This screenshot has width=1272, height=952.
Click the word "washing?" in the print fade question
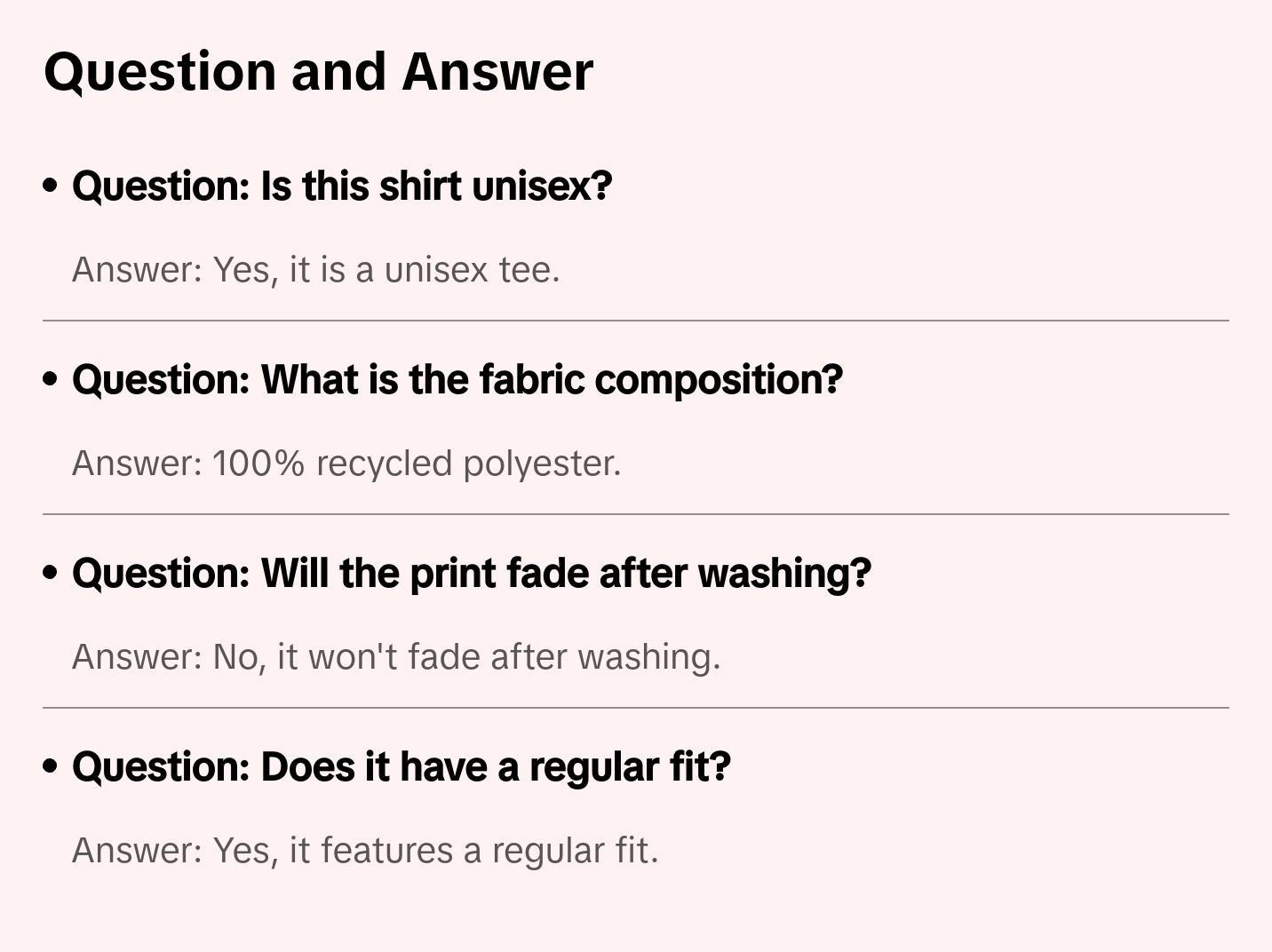pos(784,574)
